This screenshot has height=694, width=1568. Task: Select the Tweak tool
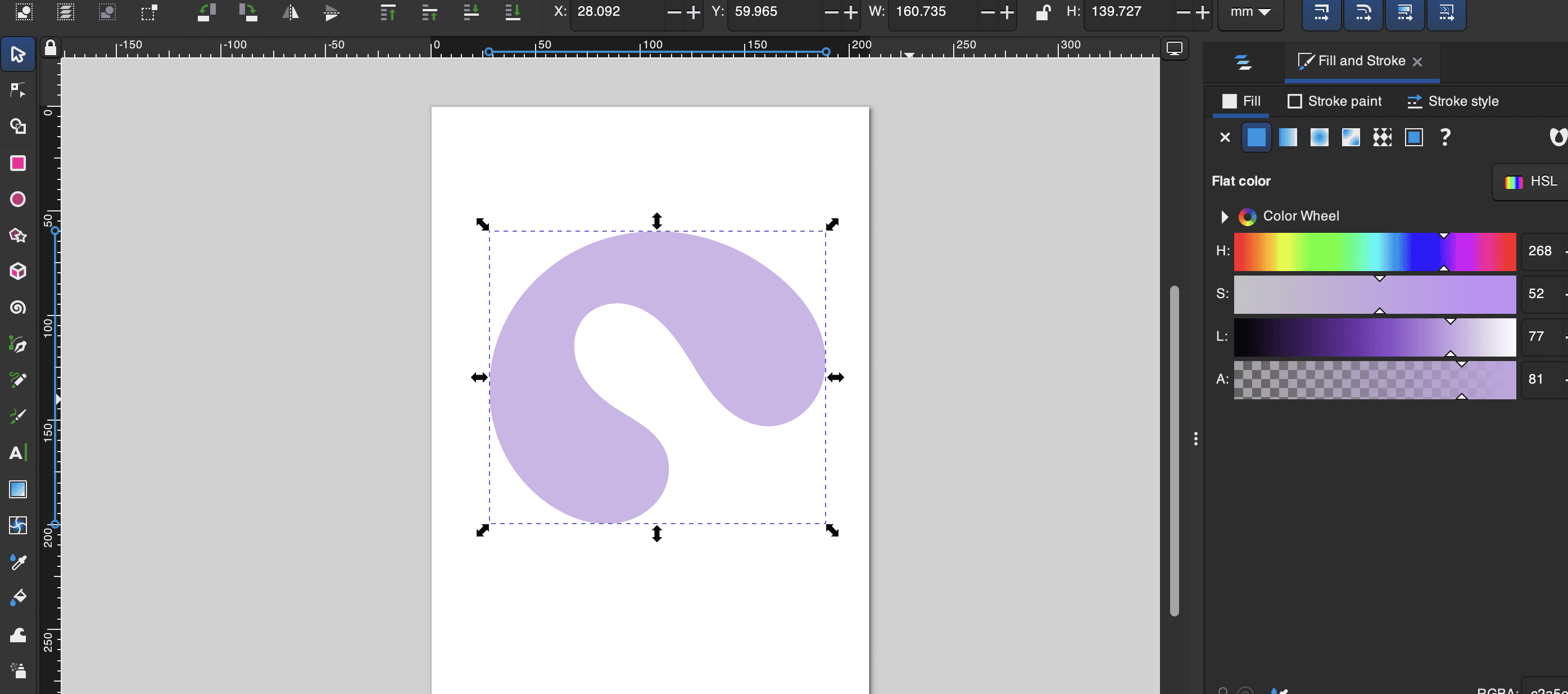(17, 634)
